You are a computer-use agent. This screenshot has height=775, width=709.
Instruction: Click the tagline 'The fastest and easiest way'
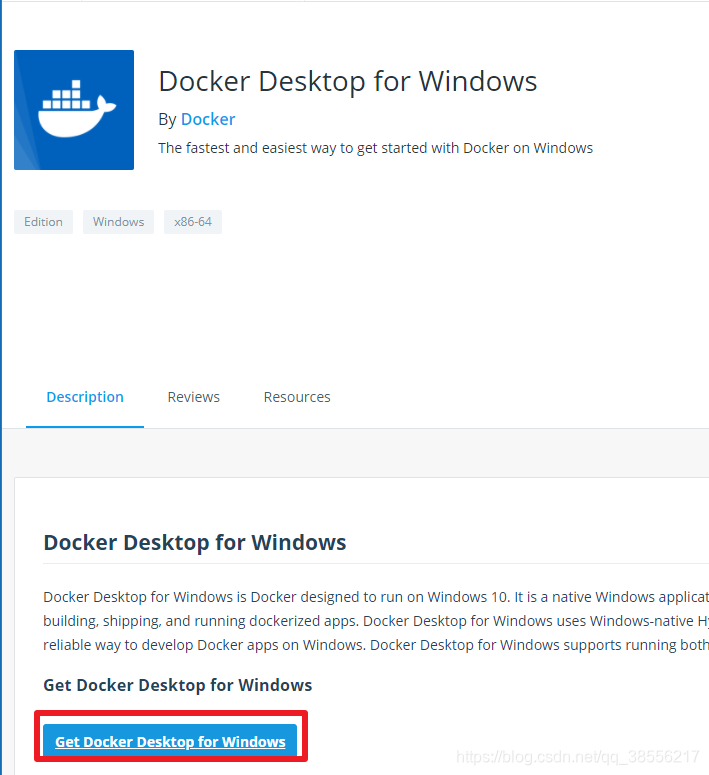click(375, 148)
